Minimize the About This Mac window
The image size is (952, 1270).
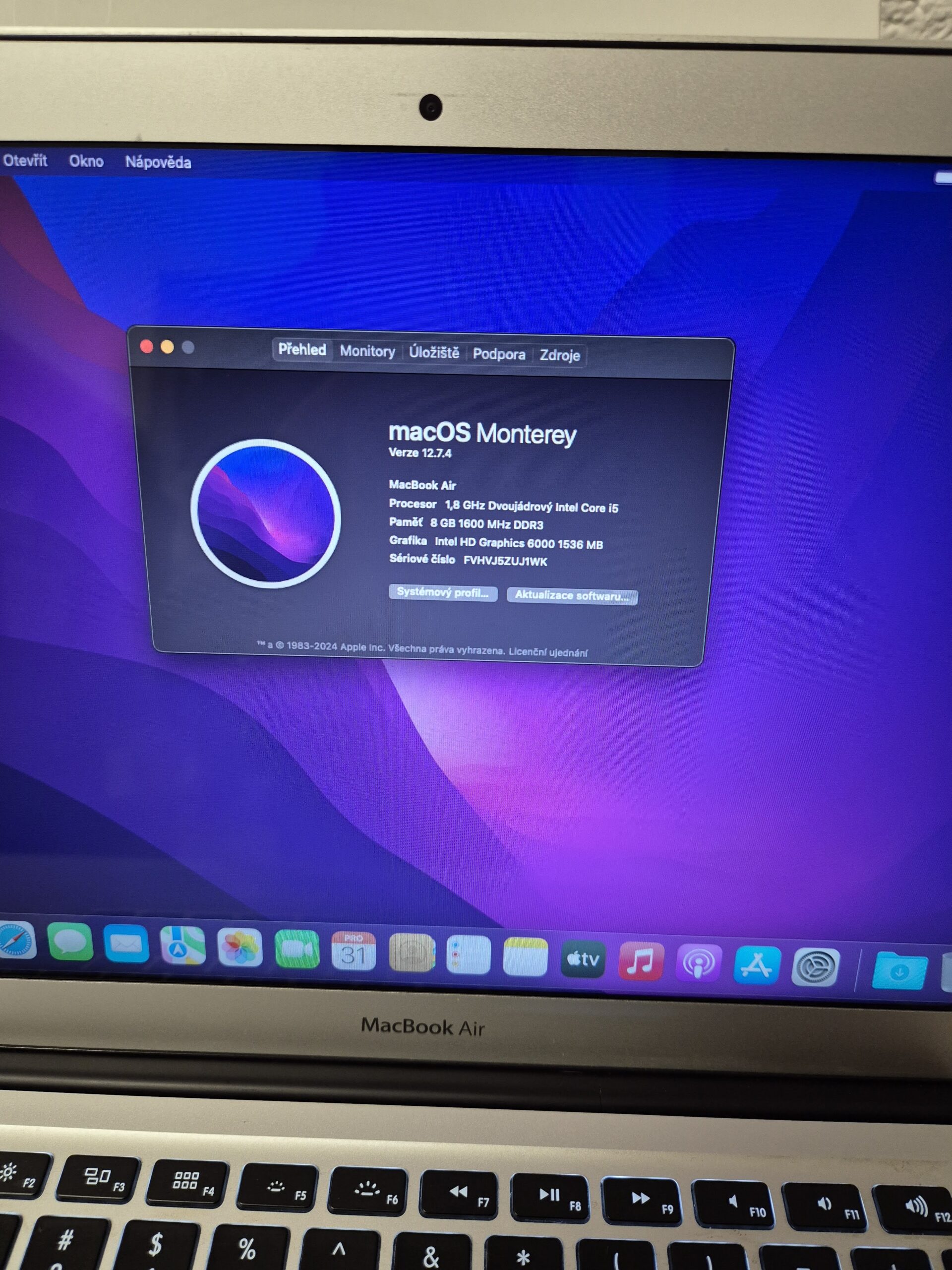[167, 347]
